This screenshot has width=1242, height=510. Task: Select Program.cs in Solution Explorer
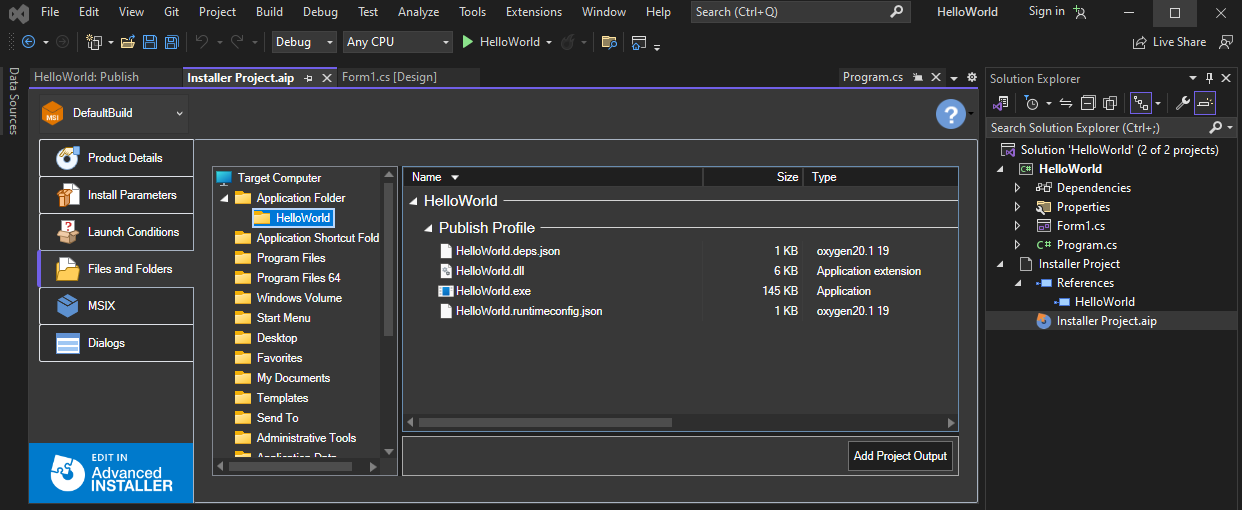[x=1086, y=245]
